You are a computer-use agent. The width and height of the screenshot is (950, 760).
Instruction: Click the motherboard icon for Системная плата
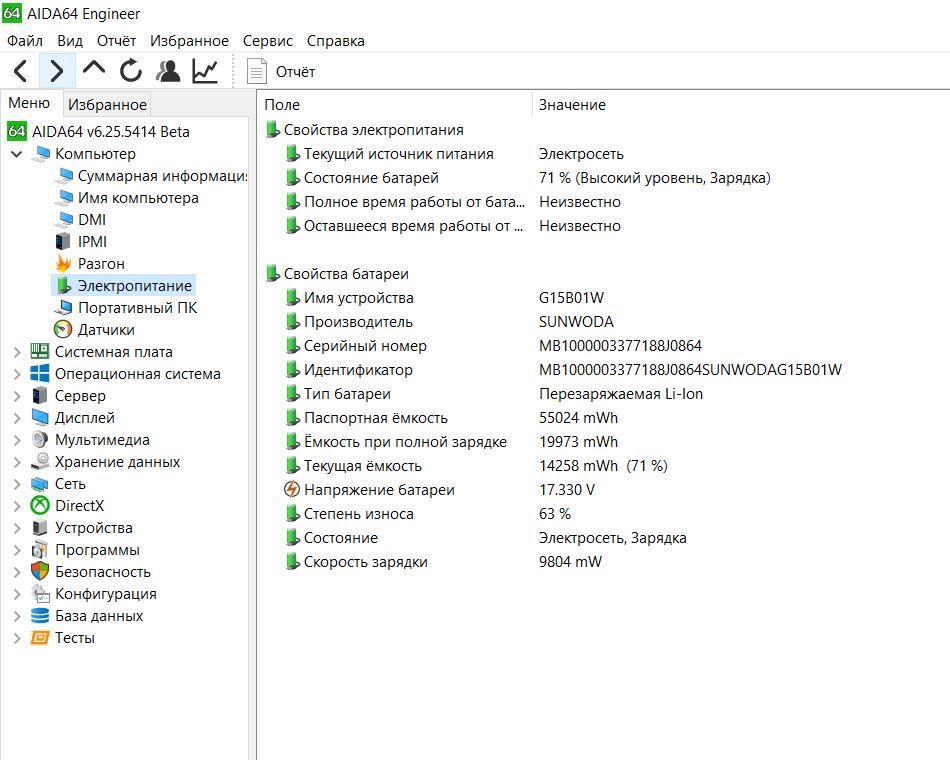39,352
